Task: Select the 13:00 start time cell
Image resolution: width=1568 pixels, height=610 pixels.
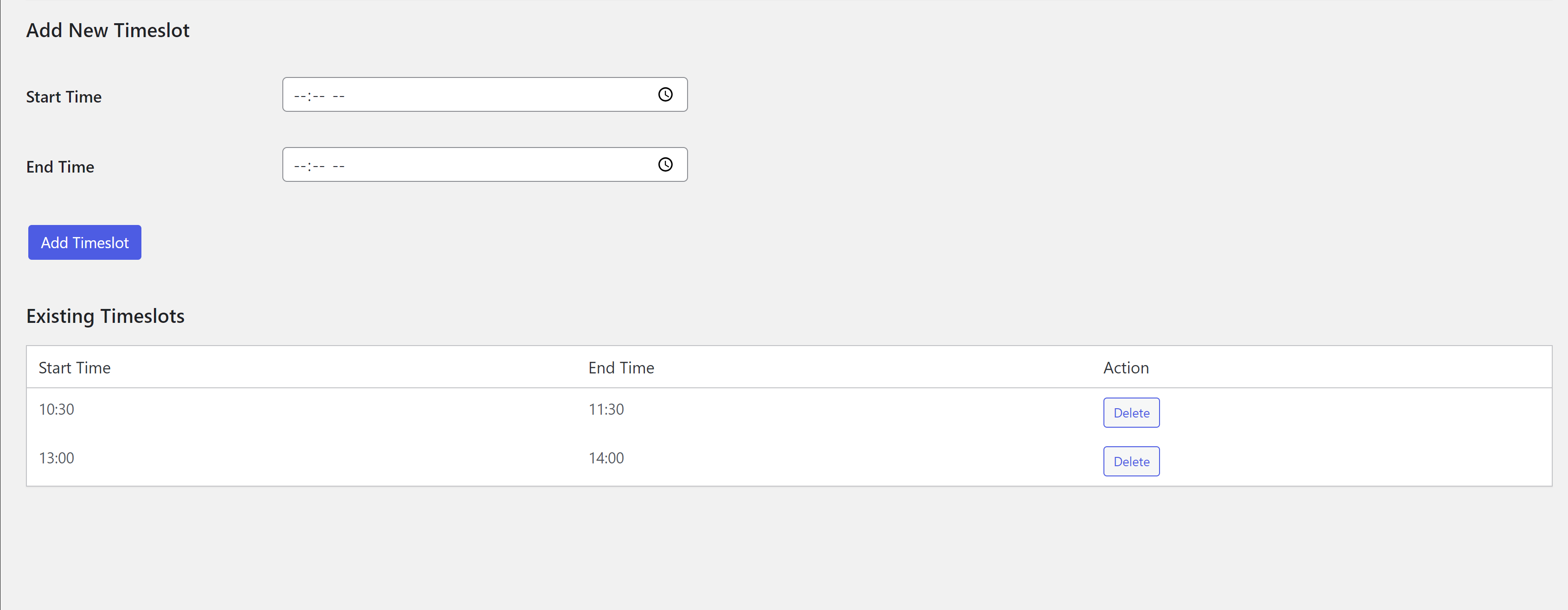Action: coord(57,458)
